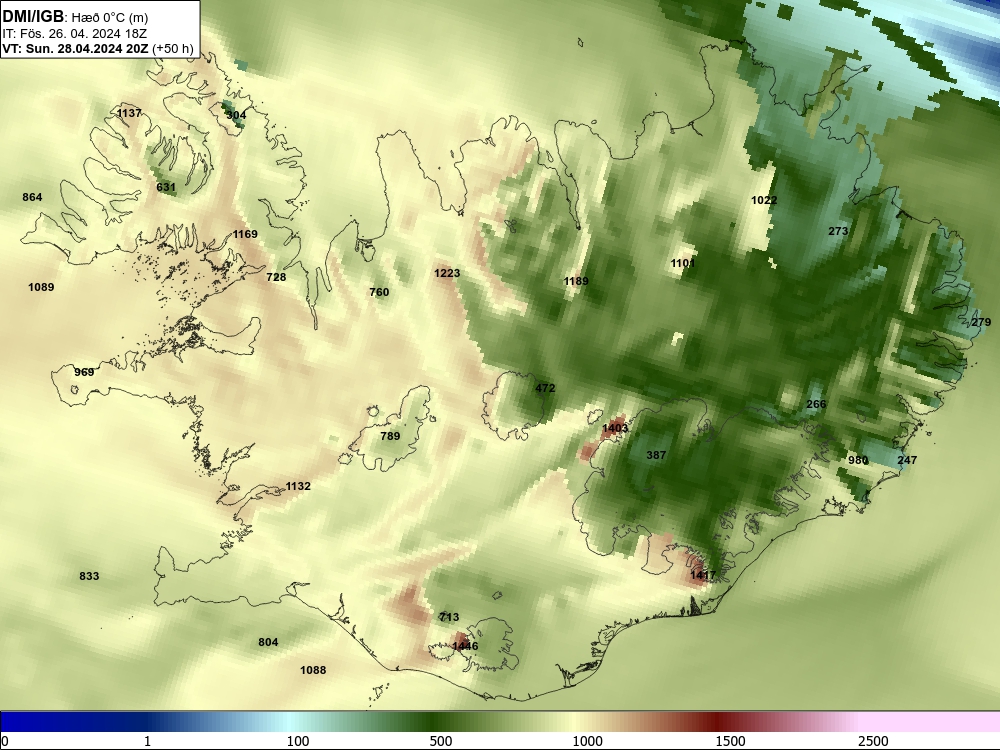Select the 1189 height label
This screenshot has width=1000, height=750.
coord(576,281)
